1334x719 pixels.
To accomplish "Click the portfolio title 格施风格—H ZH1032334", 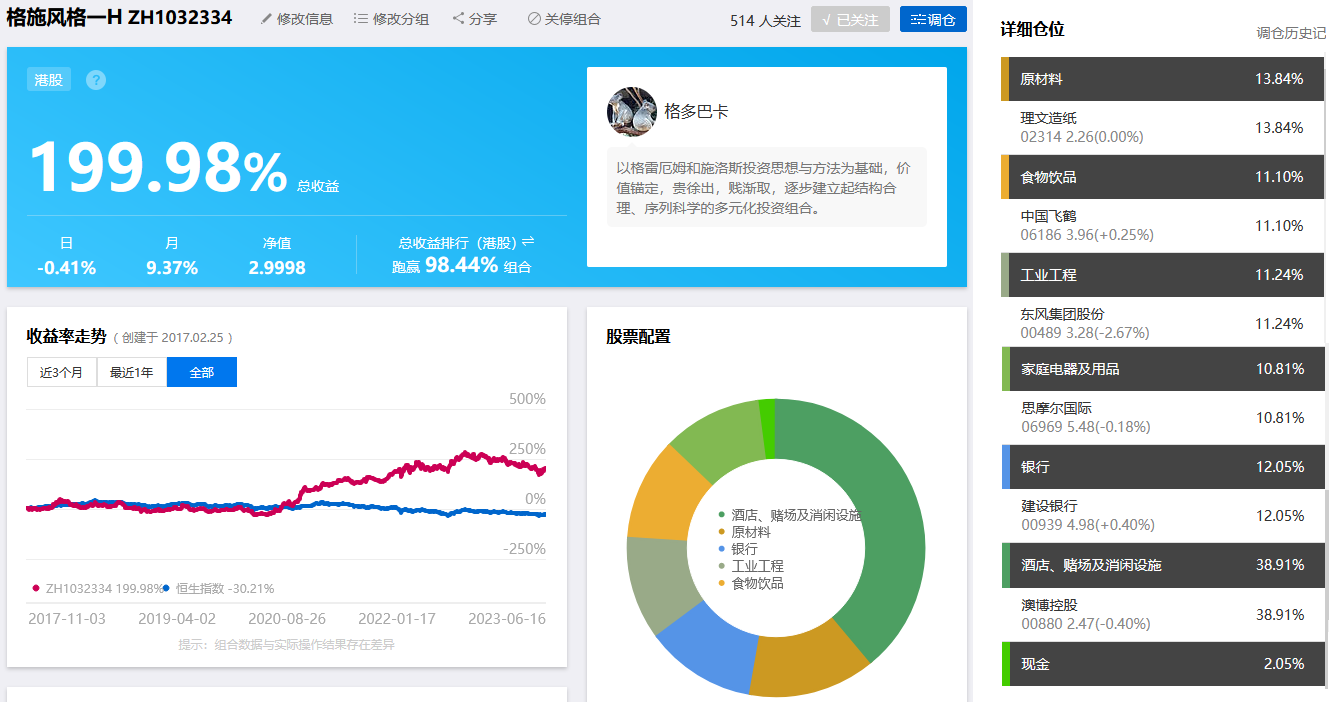I will 119,18.
